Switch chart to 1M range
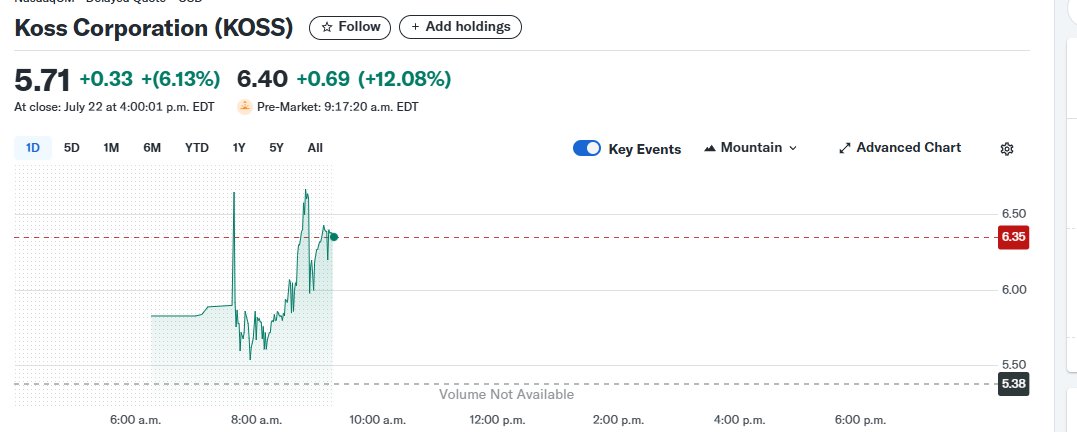The width and height of the screenshot is (1077, 432). click(x=111, y=148)
